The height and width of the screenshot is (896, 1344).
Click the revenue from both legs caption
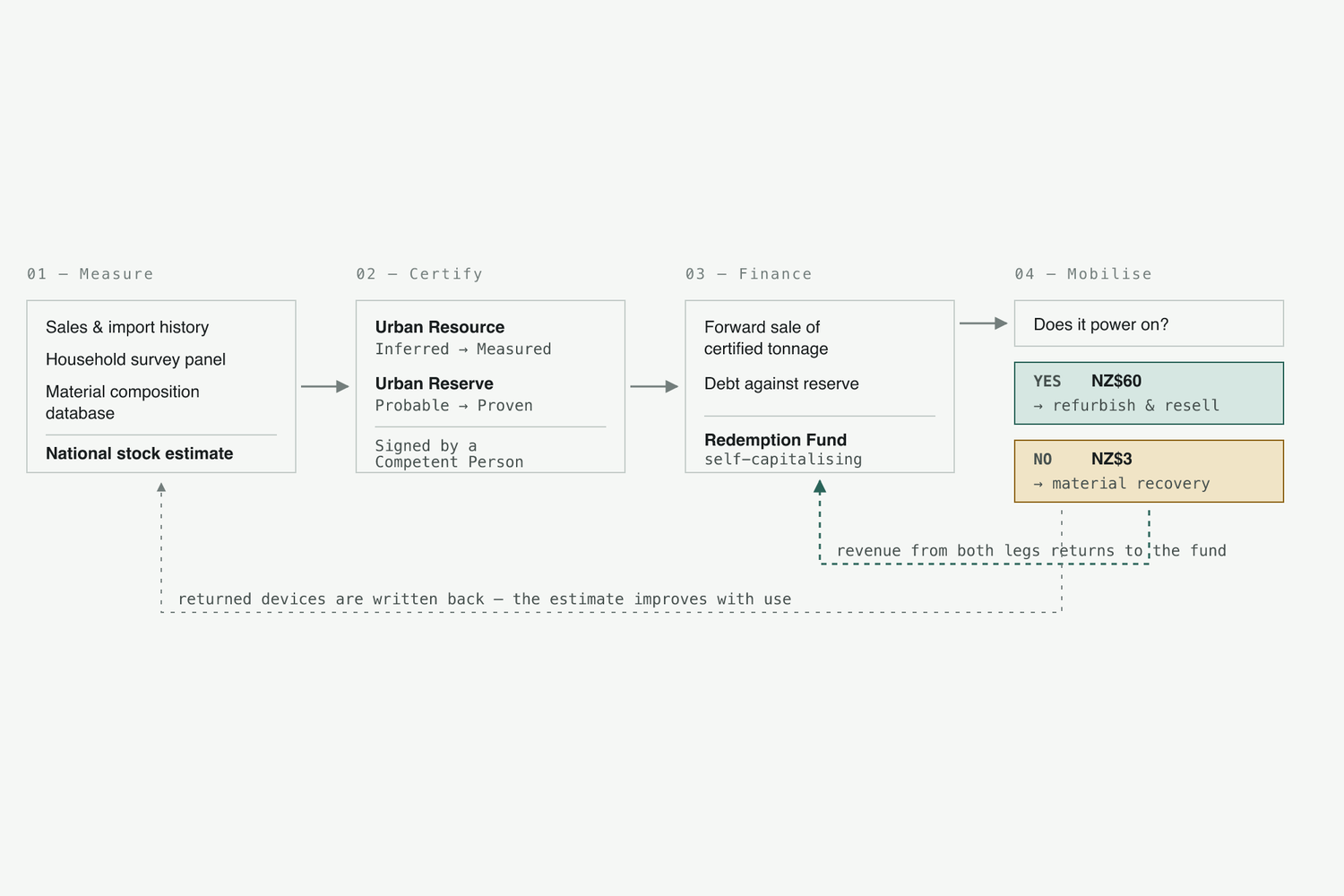coord(1031,551)
